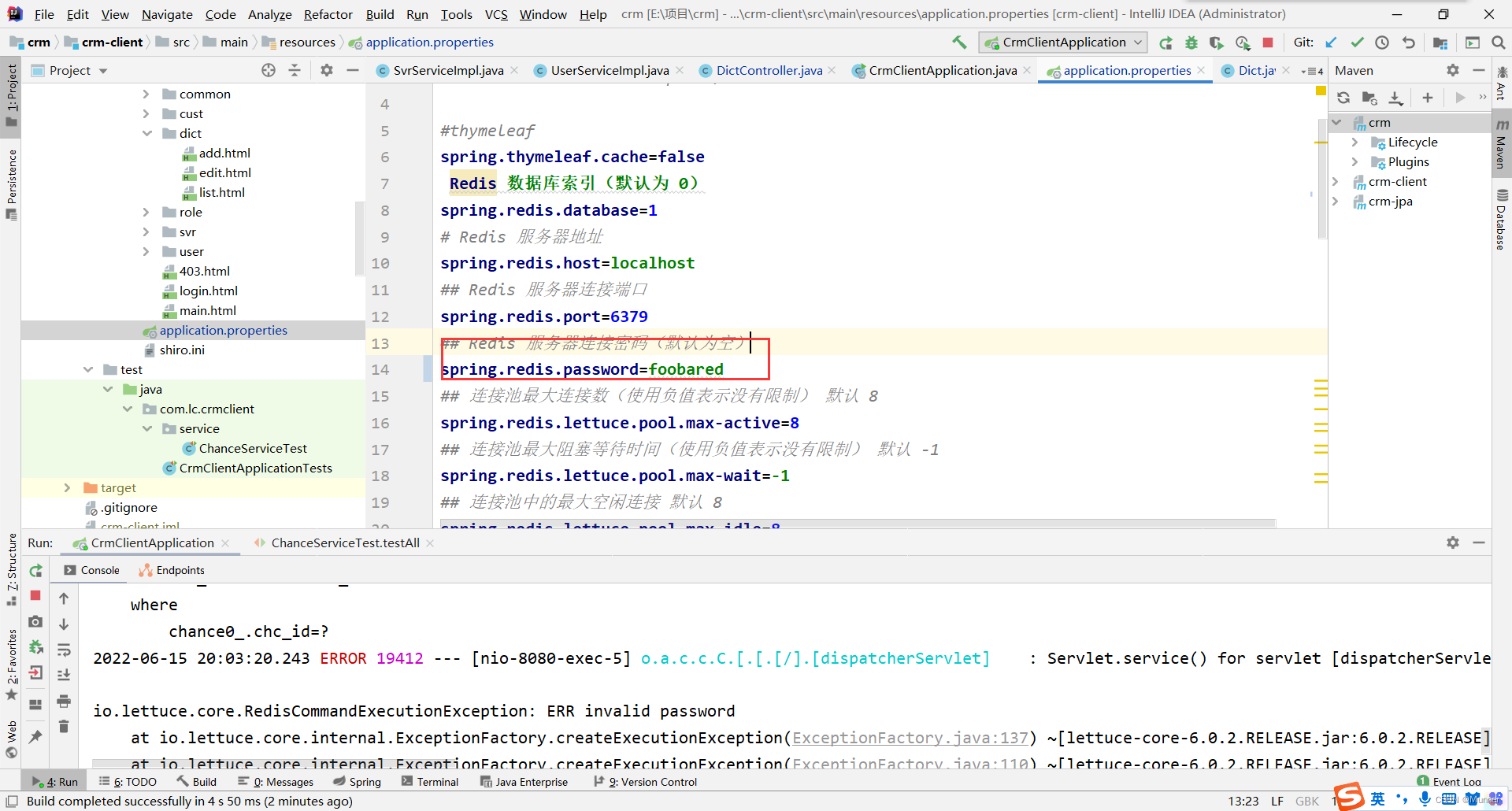This screenshot has height=811, width=1512.
Task: Open run configuration dropdown CrmClientApplication
Action: coord(1062,43)
